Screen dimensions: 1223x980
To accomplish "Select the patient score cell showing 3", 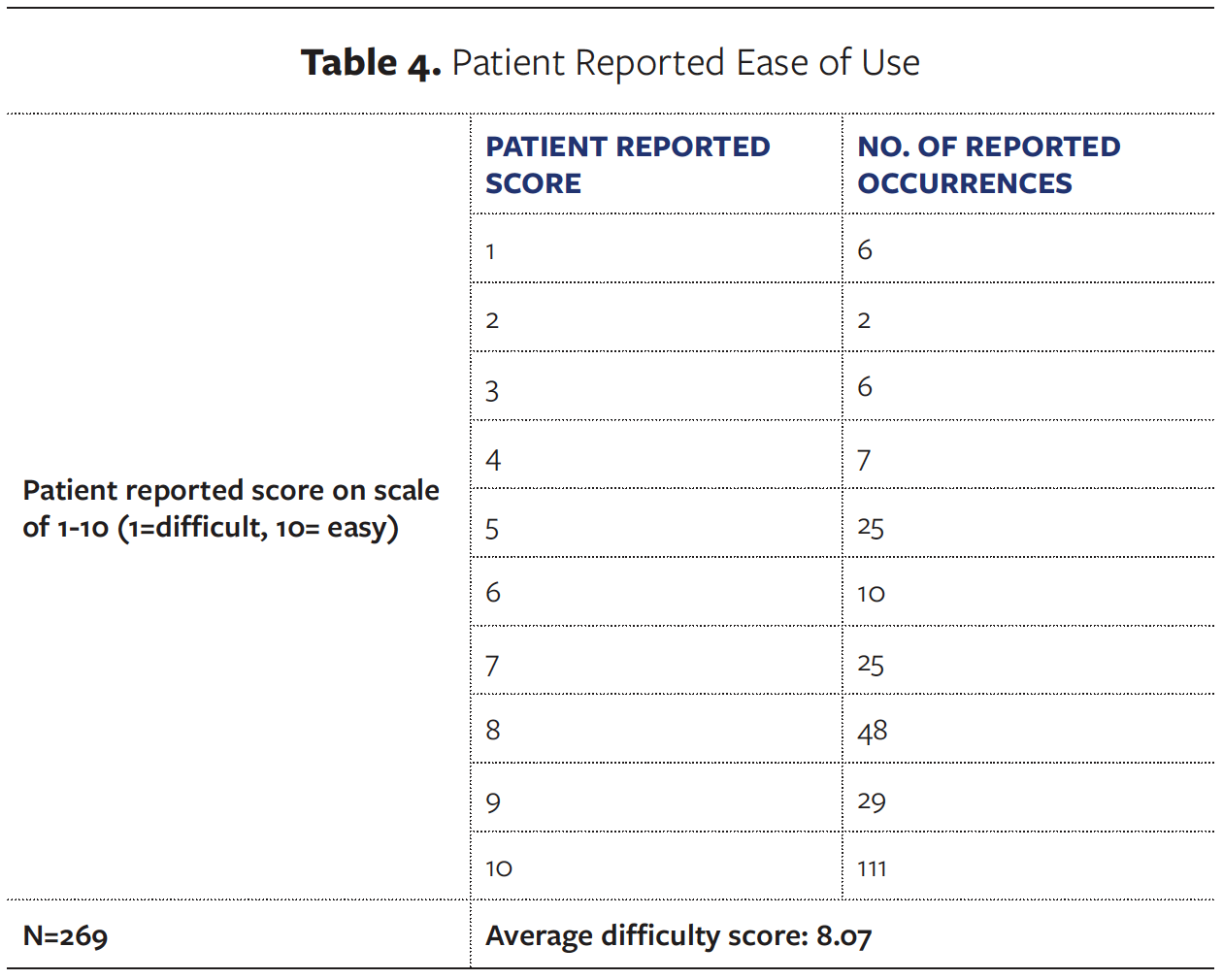I will (492, 391).
